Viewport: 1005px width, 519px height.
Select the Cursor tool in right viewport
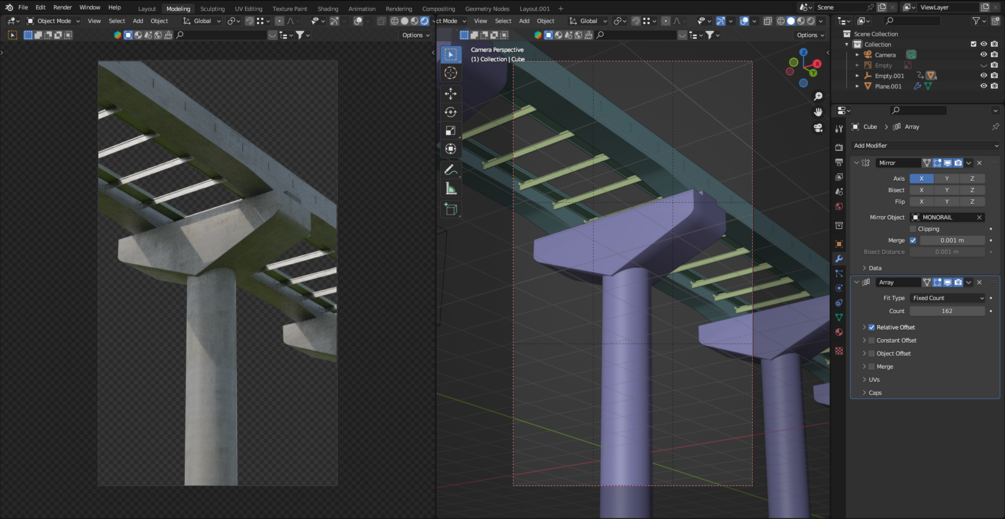click(x=451, y=73)
